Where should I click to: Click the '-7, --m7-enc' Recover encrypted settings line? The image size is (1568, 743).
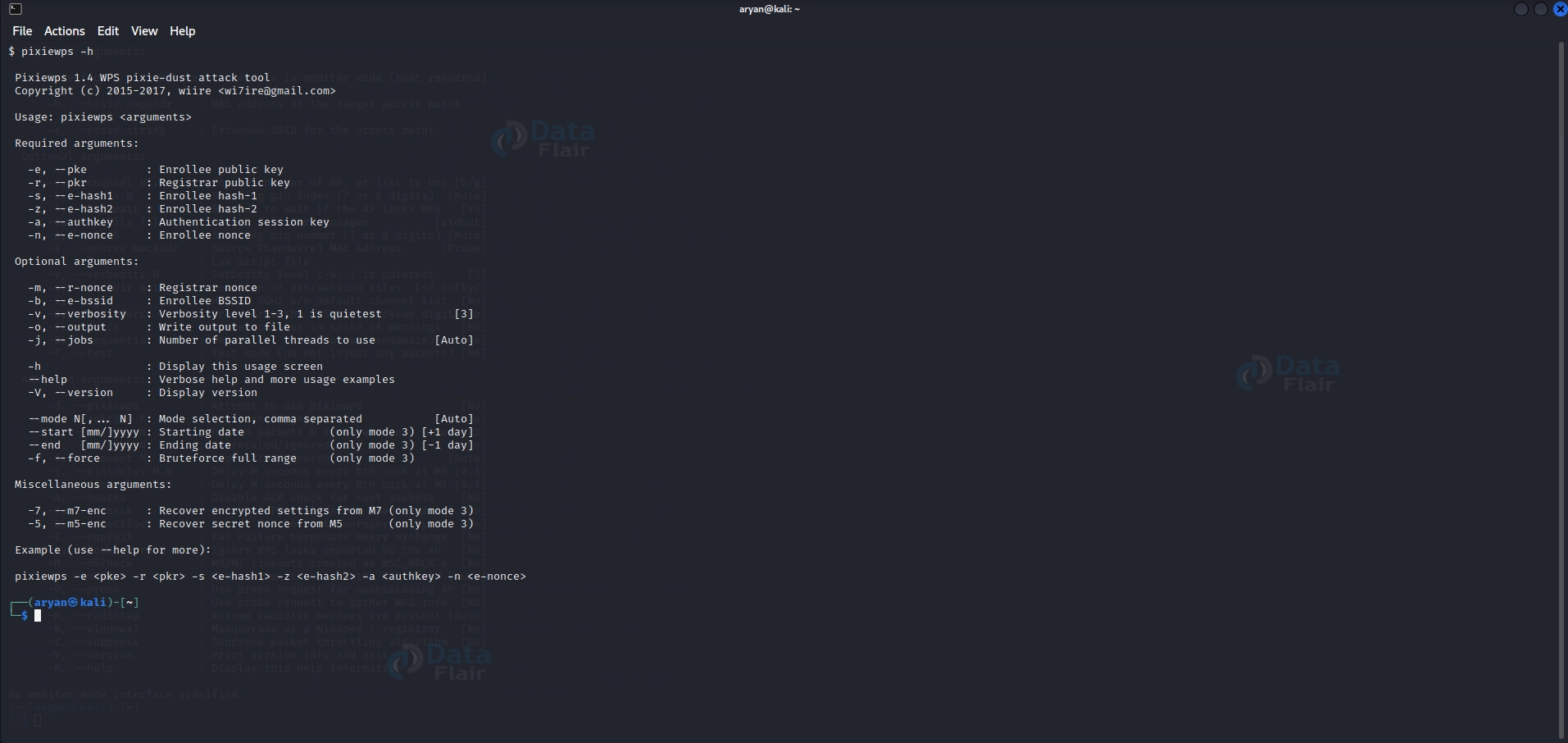[x=251, y=511]
